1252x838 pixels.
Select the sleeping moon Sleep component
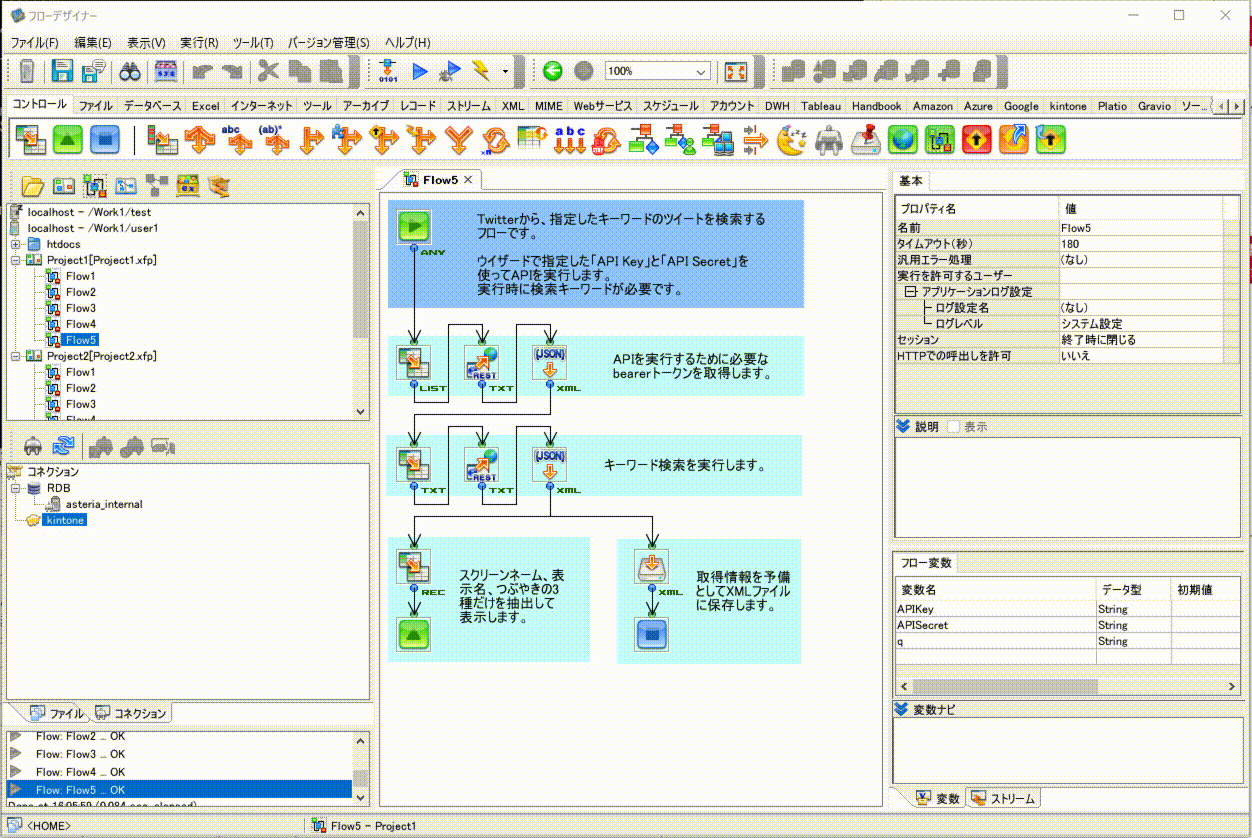click(792, 139)
